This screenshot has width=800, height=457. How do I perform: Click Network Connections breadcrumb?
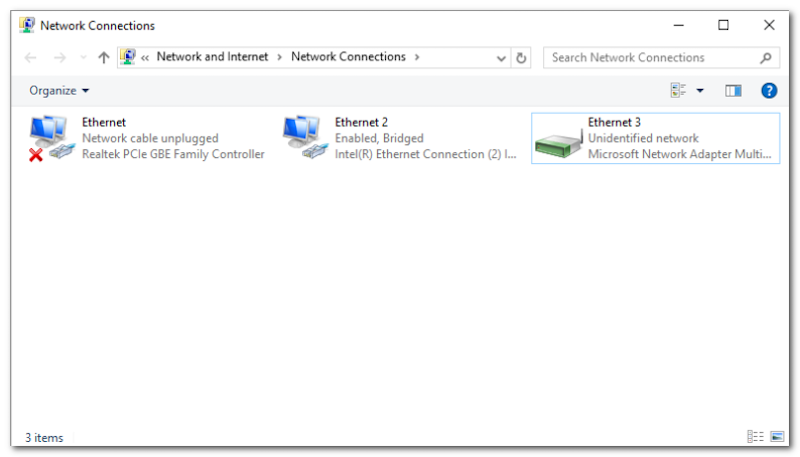point(348,57)
